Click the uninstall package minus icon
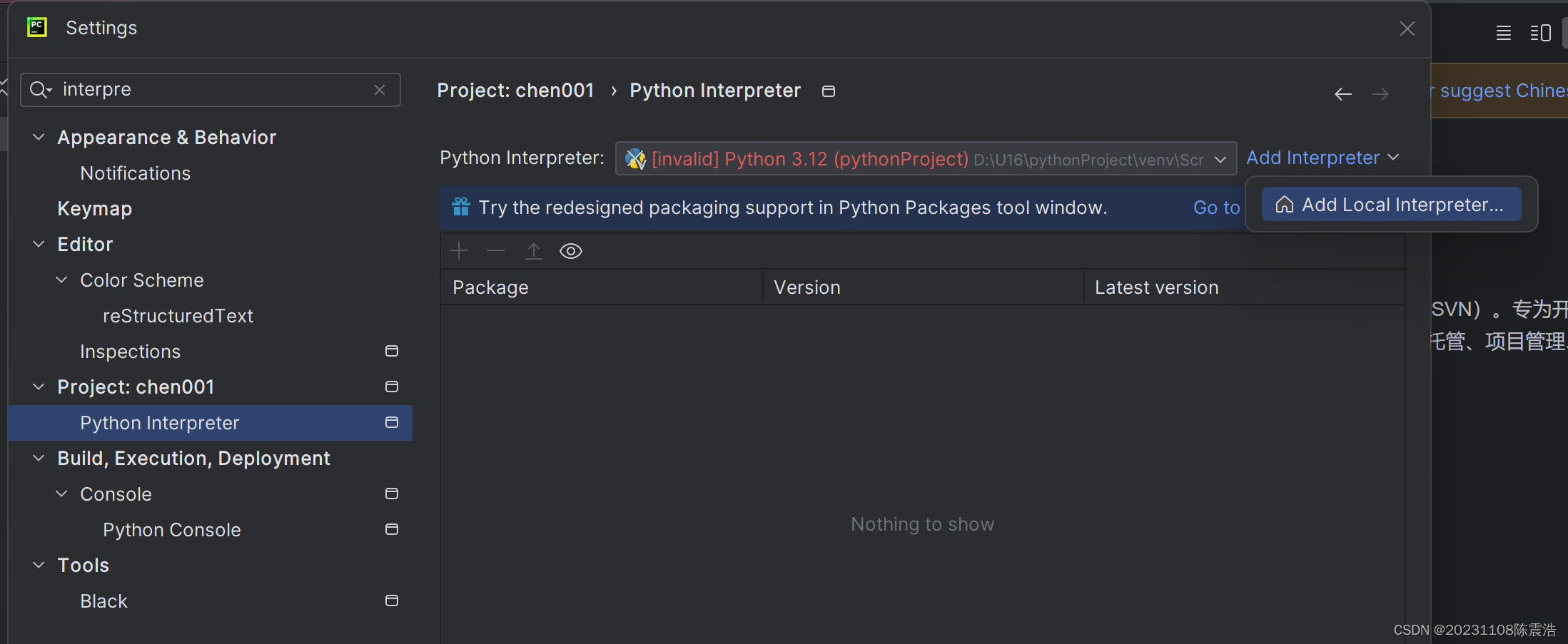Image resolution: width=1568 pixels, height=644 pixels. pos(496,251)
